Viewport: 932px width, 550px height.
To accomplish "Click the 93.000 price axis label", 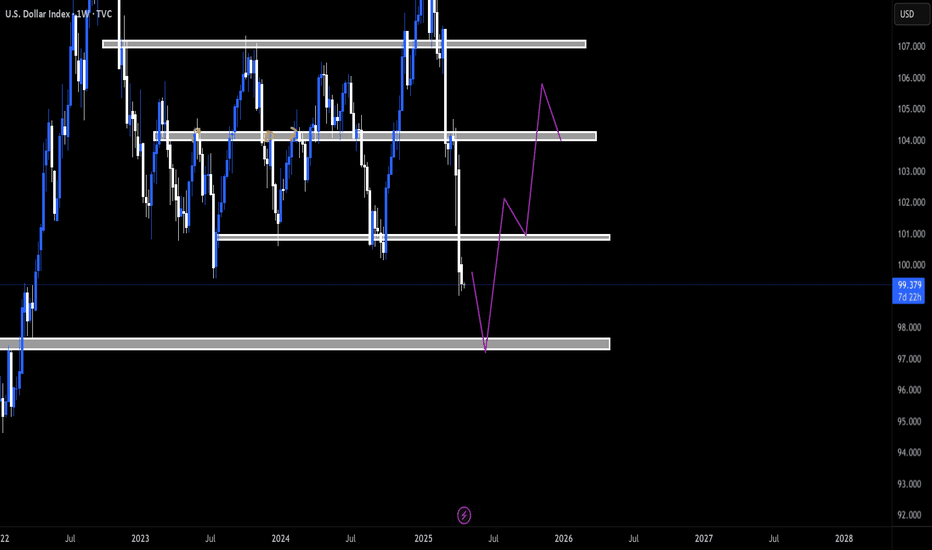I will tap(911, 484).
